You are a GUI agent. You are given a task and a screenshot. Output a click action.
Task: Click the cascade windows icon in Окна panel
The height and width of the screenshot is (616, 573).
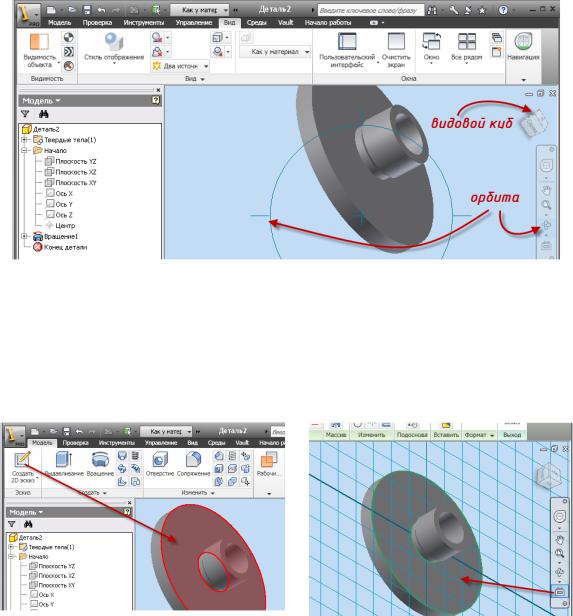pyautogui.click(x=497, y=38)
